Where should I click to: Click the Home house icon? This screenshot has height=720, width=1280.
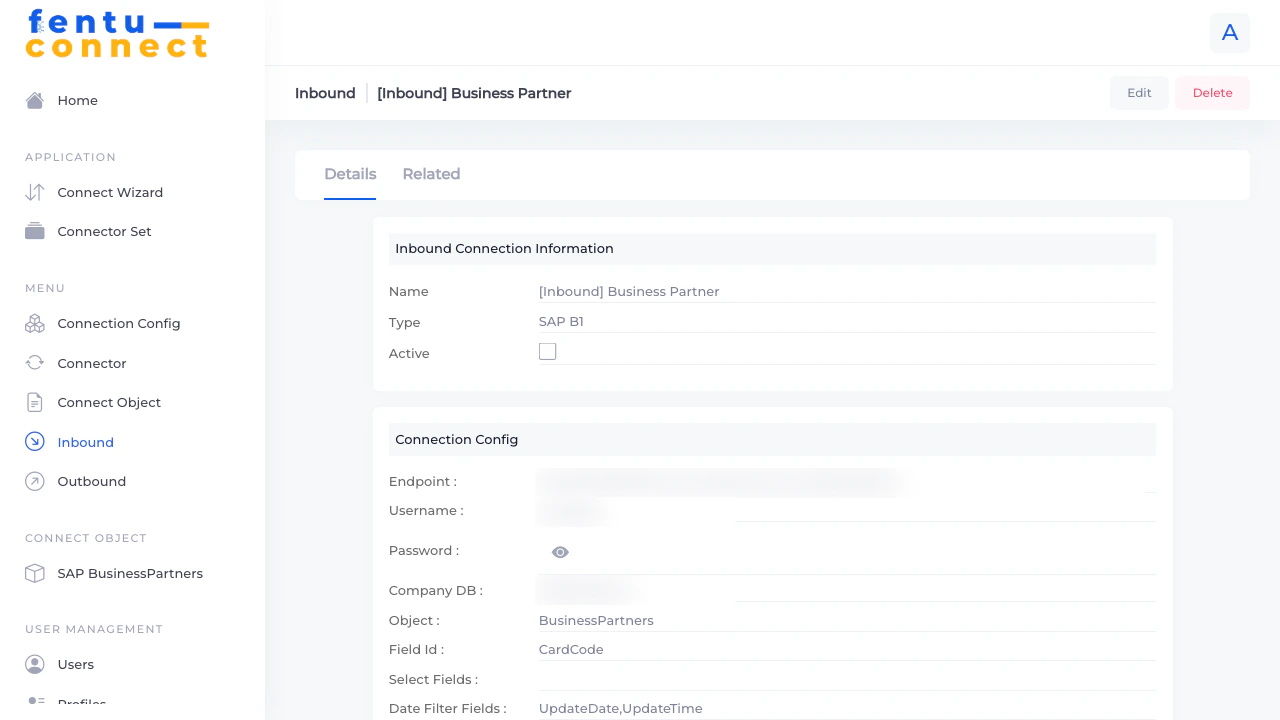point(35,100)
